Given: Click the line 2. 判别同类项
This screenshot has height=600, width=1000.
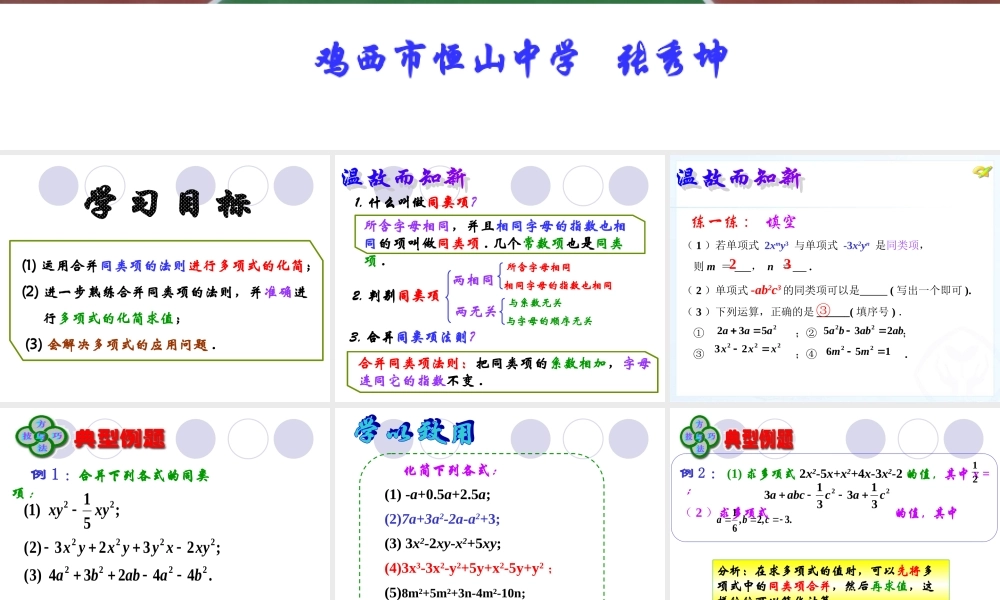Looking at the screenshot, I should (395, 296).
